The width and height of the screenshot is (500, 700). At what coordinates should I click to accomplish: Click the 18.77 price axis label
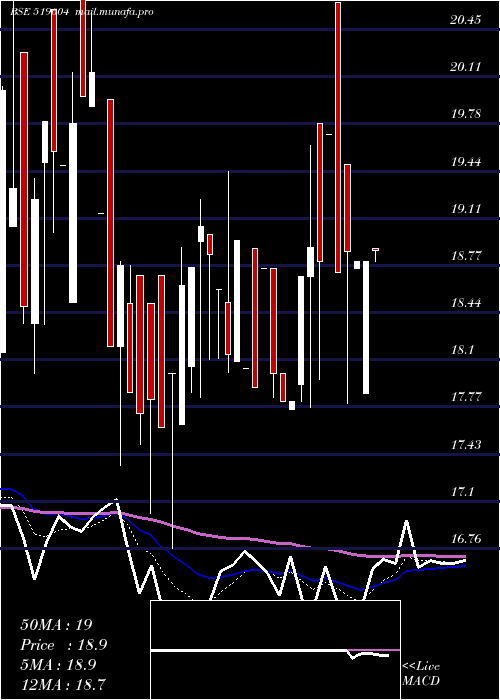(466, 256)
